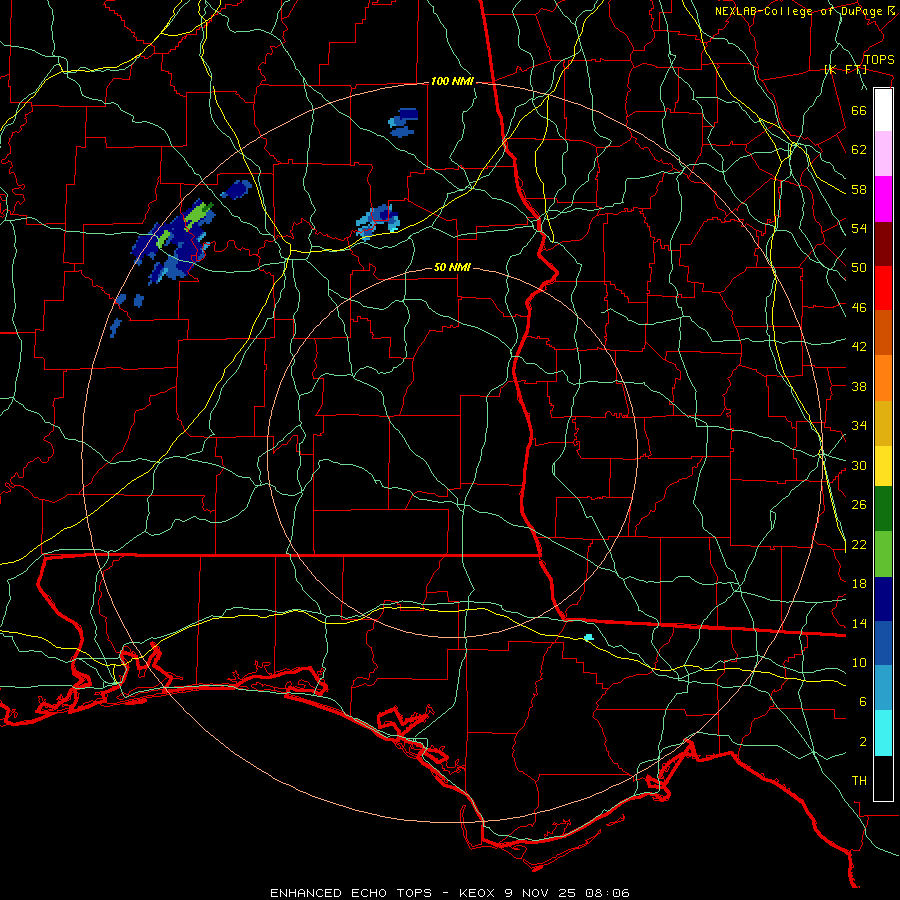Click the "2" legend value
This screenshot has height=900, width=900.
863,742
